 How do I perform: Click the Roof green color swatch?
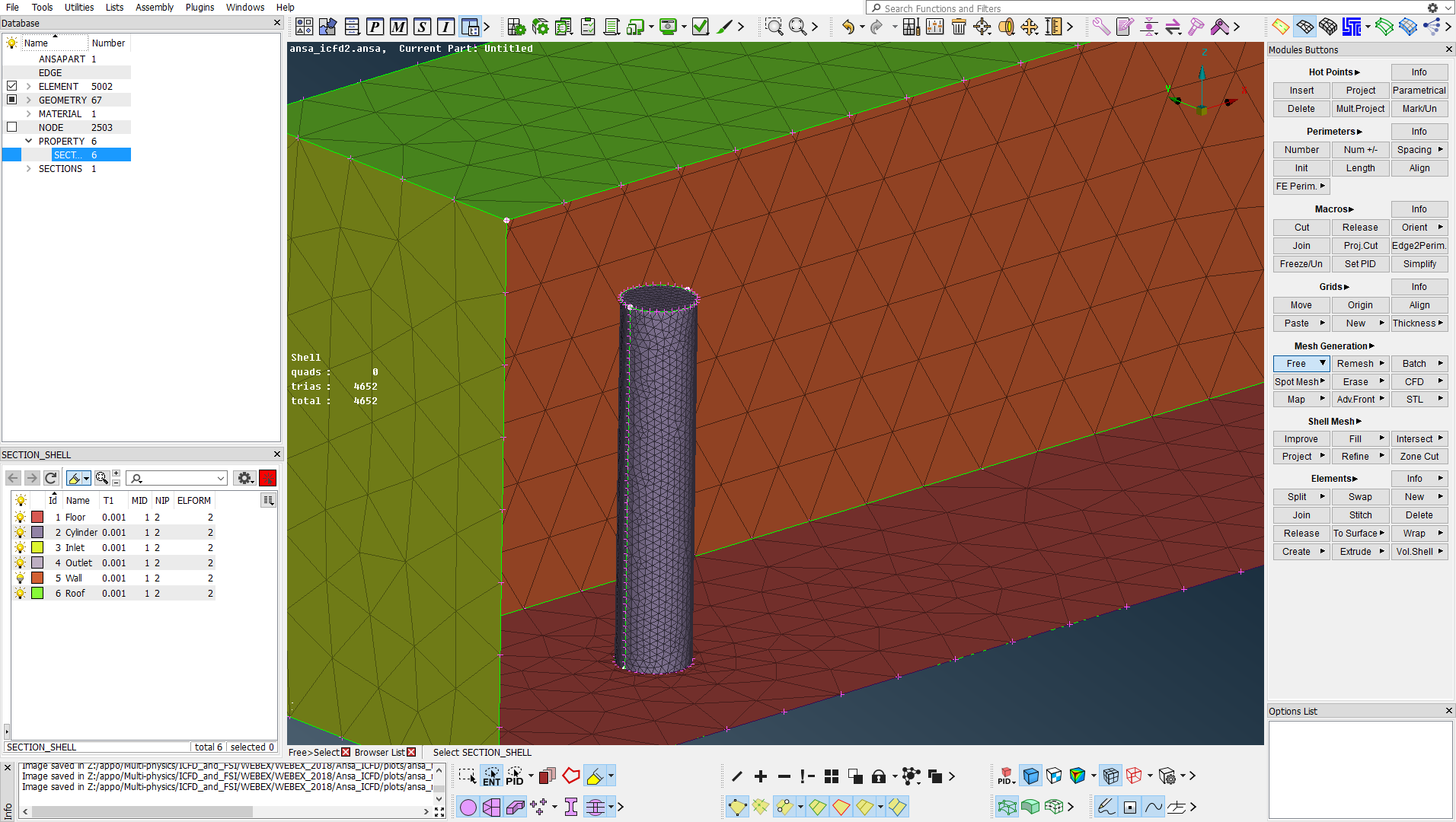click(x=37, y=594)
